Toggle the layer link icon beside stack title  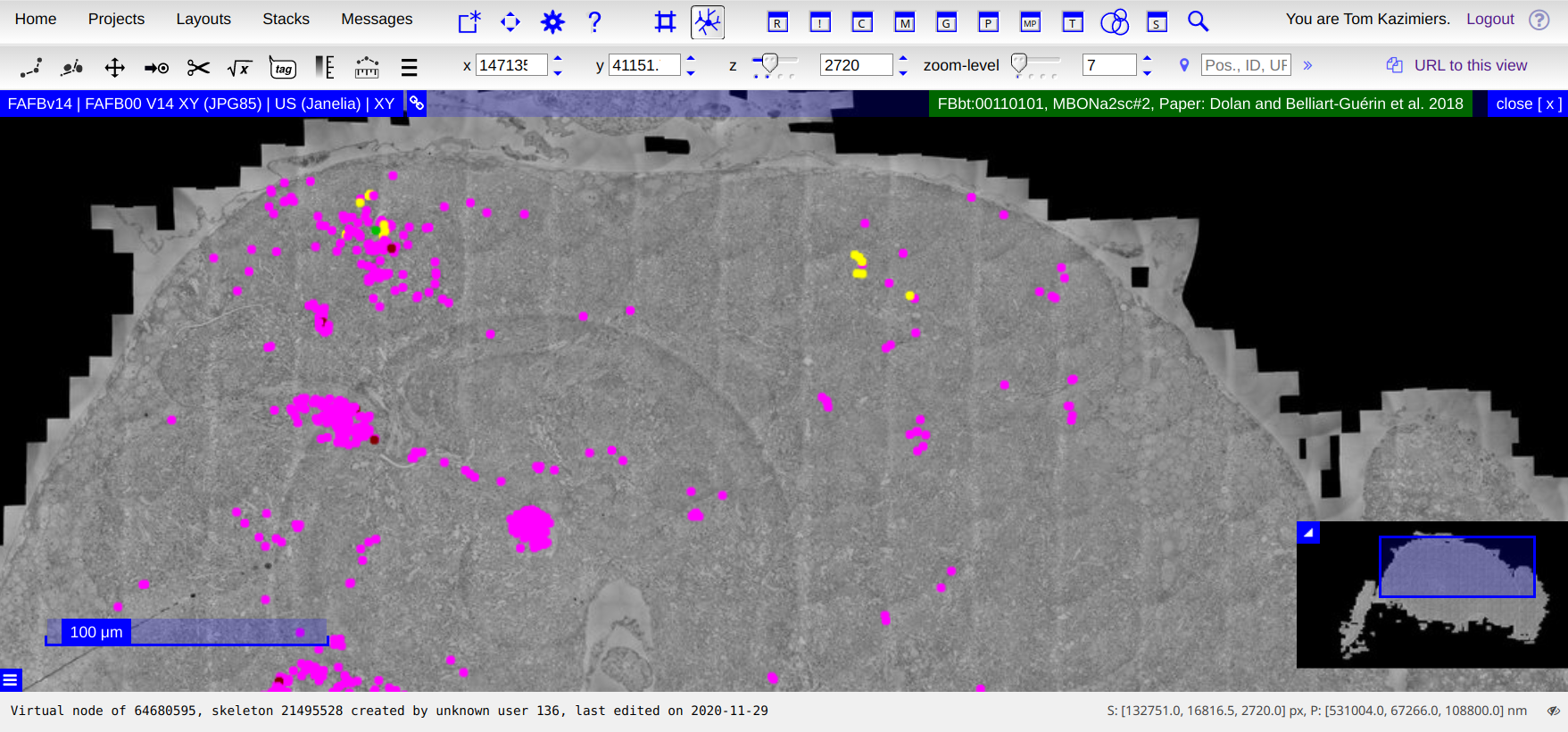(417, 104)
